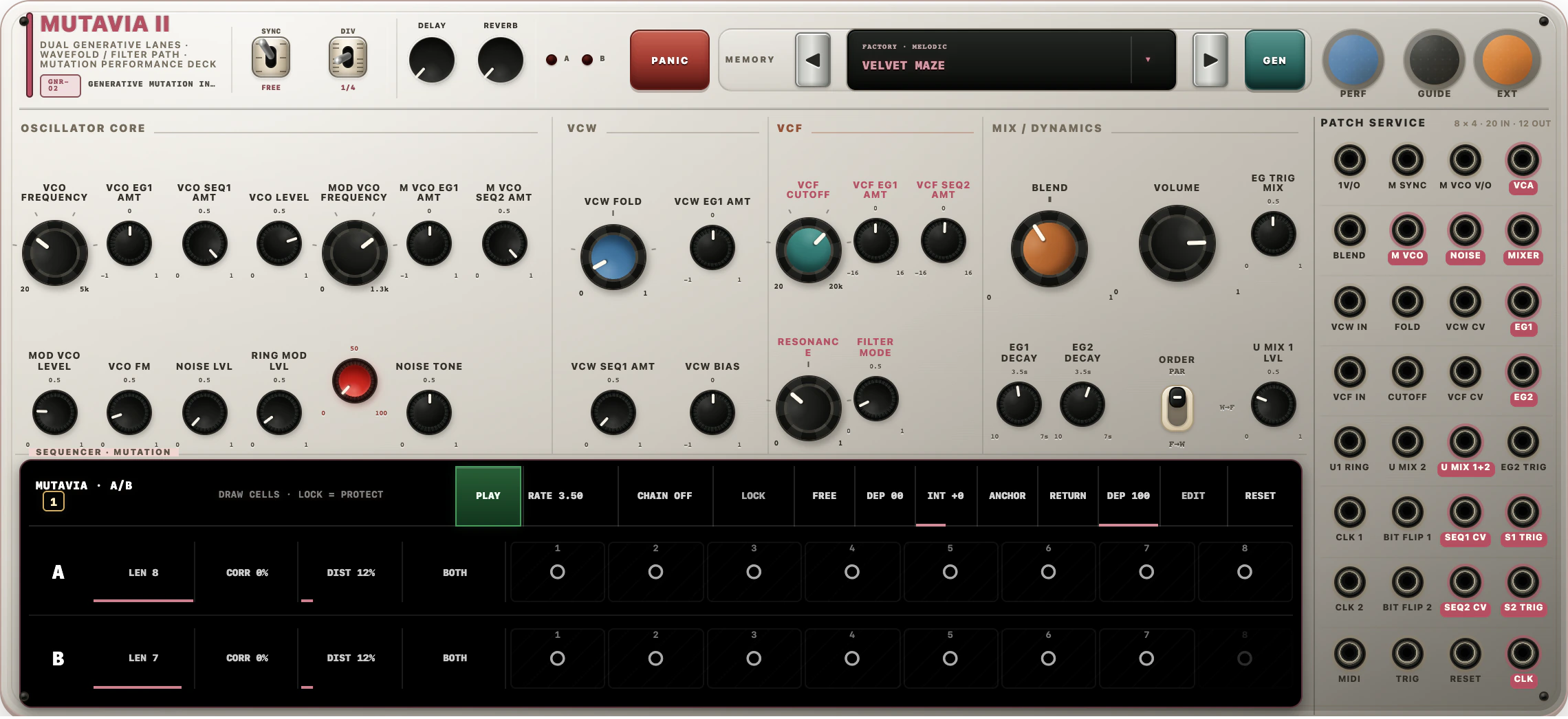
Task: Click the 1V/O patch jack
Action: [1349, 160]
